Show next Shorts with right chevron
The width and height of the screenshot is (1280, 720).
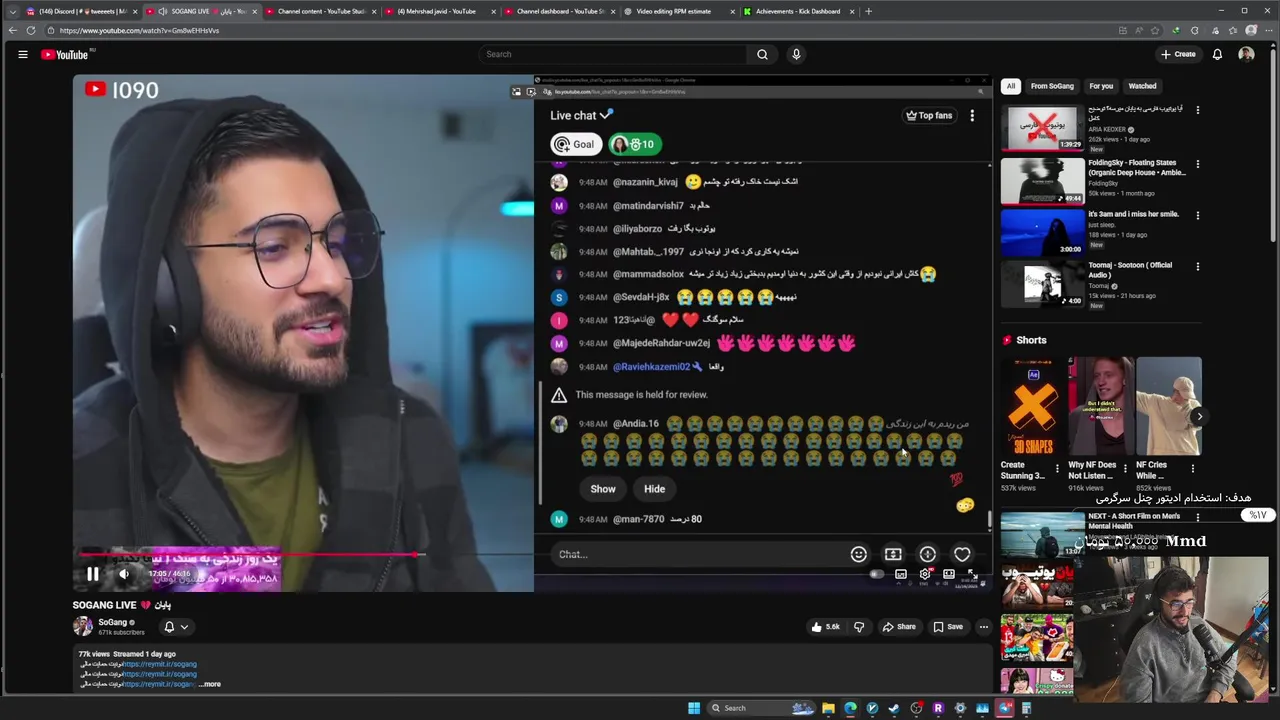[x=1199, y=416]
